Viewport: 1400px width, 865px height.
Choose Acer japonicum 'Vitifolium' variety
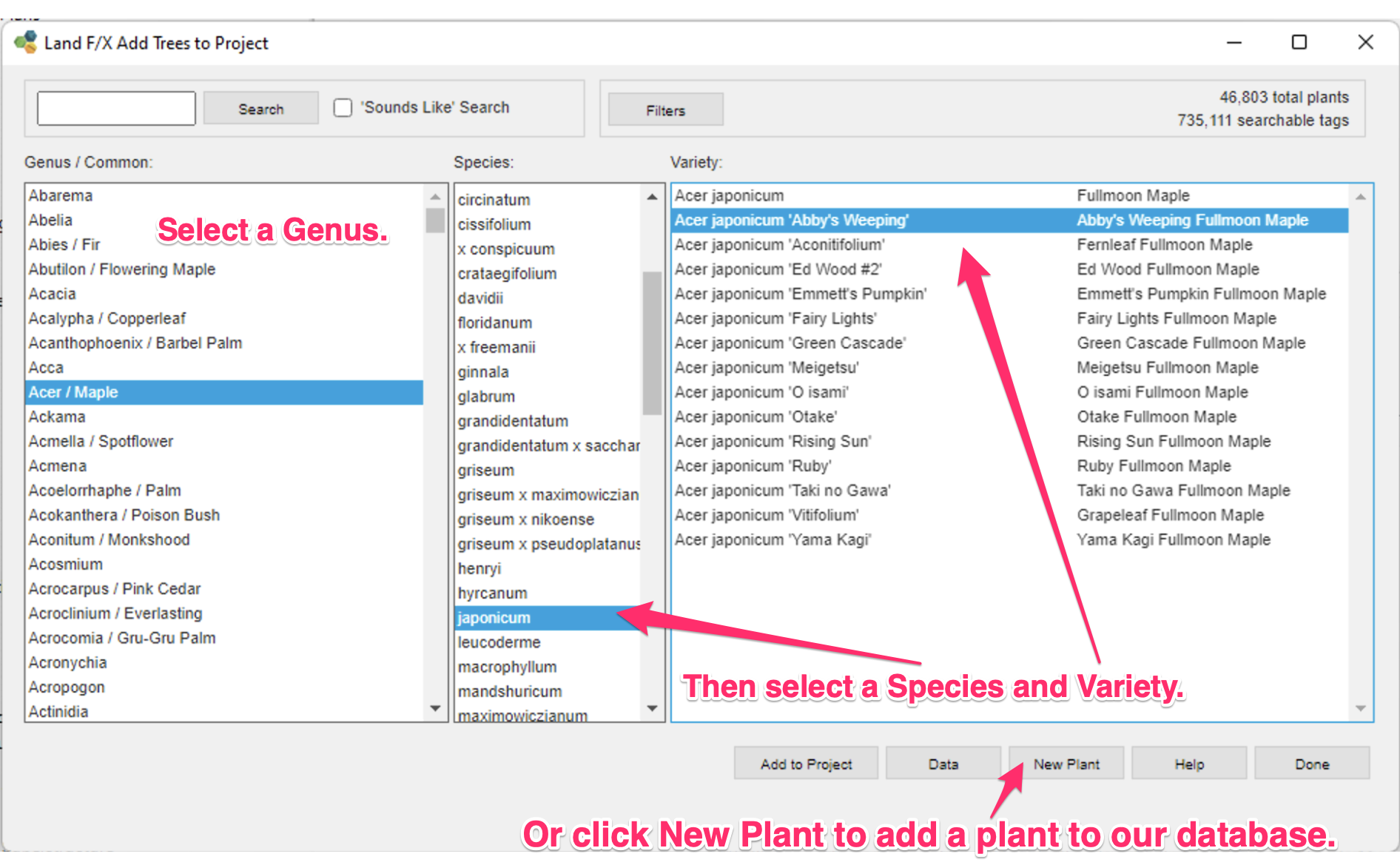1010,515
